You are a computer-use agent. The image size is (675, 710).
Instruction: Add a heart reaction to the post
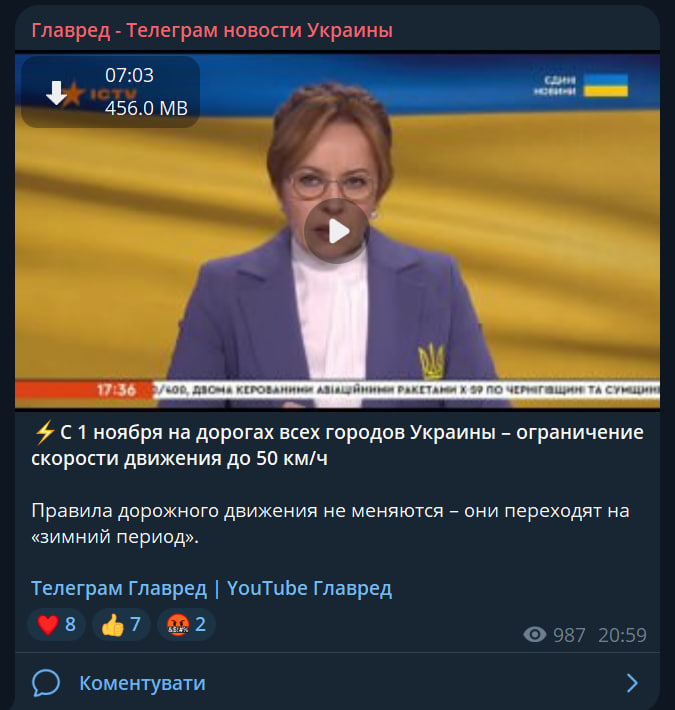pyautogui.click(x=57, y=624)
